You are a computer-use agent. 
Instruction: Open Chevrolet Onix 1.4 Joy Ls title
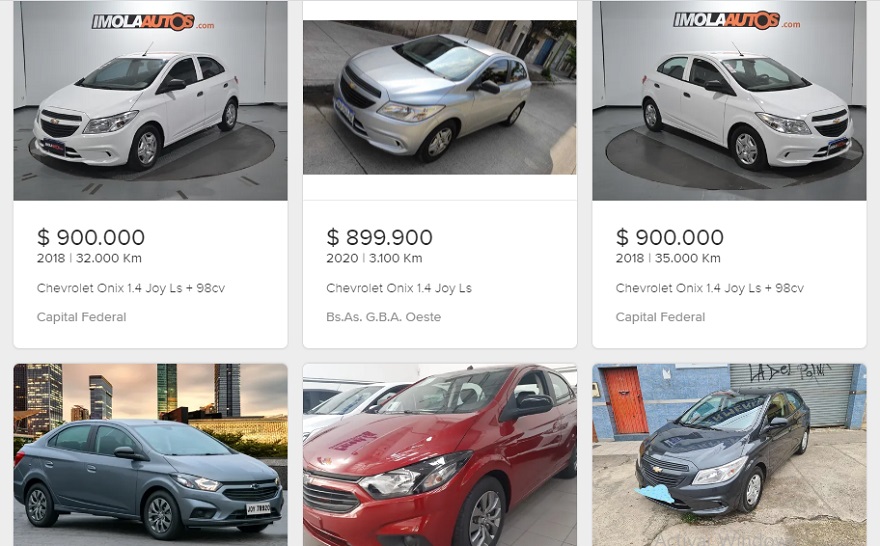click(x=399, y=288)
